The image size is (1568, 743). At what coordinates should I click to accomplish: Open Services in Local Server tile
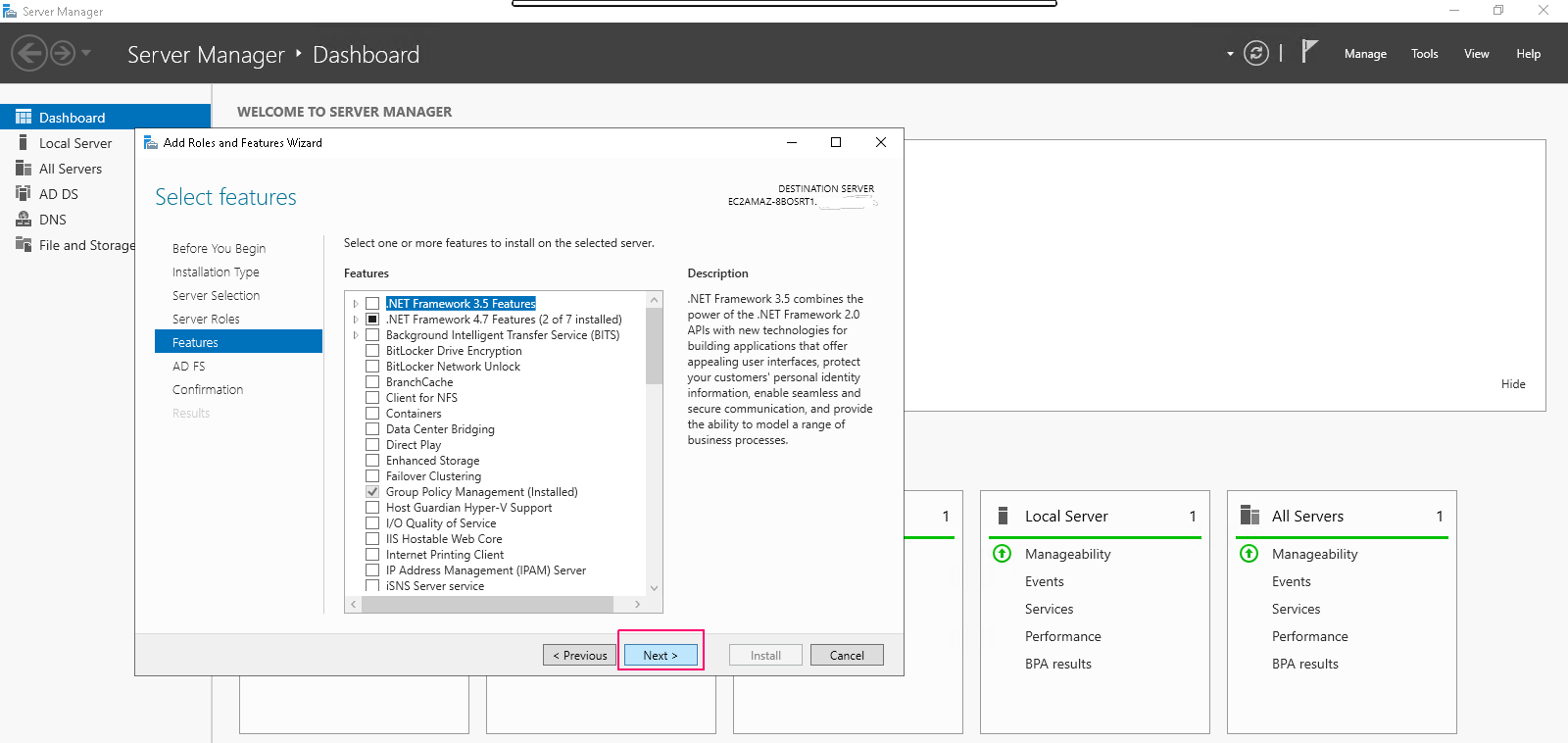[x=1050, y=609]
